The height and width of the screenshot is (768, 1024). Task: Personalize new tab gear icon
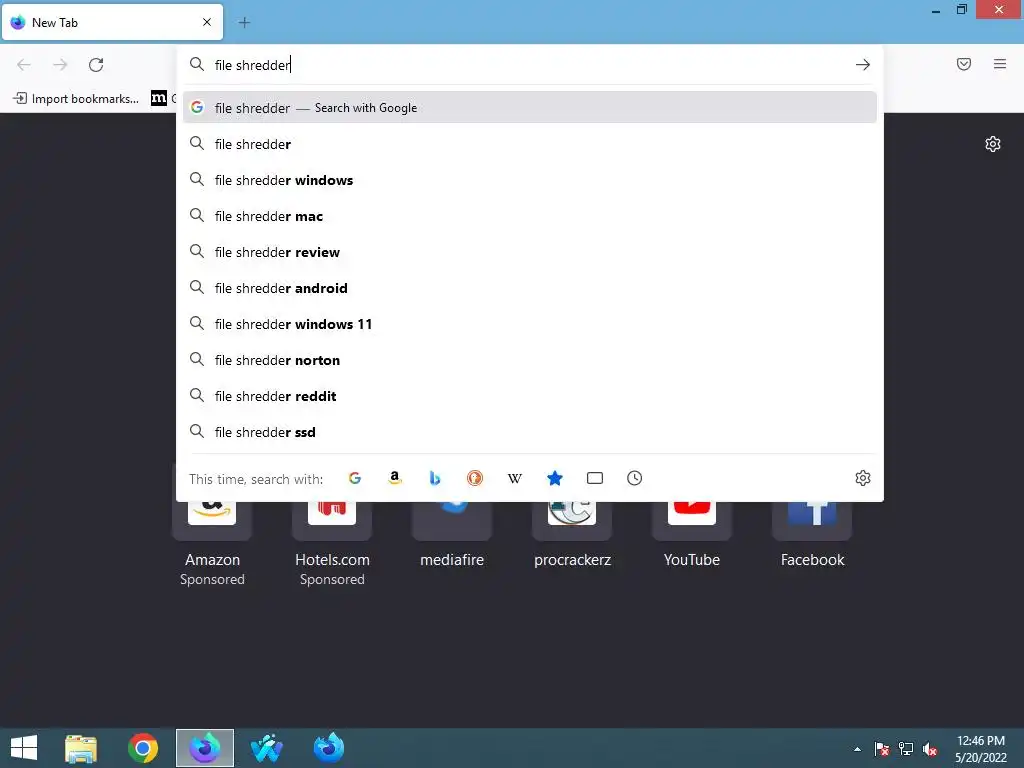(x=993, y=144)
